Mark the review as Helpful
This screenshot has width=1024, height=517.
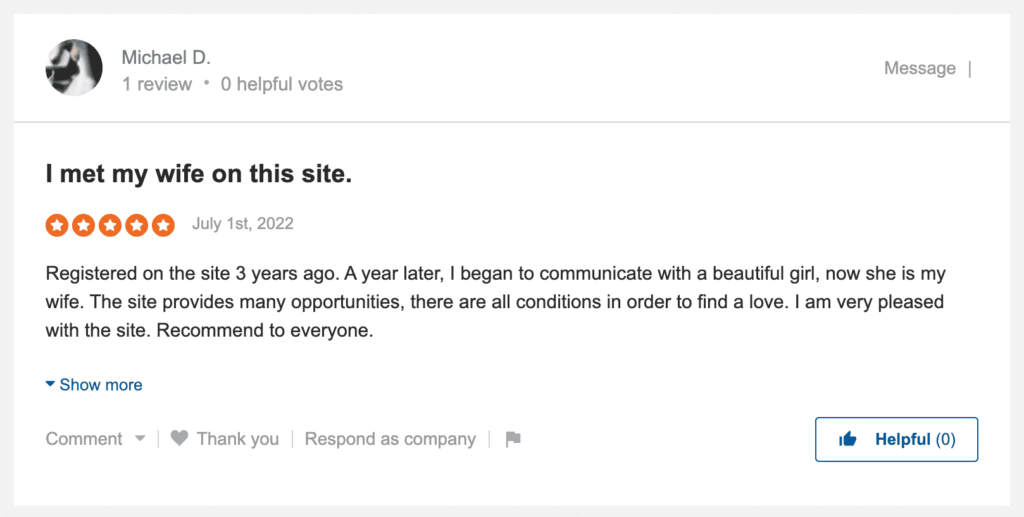click(897, 439)
